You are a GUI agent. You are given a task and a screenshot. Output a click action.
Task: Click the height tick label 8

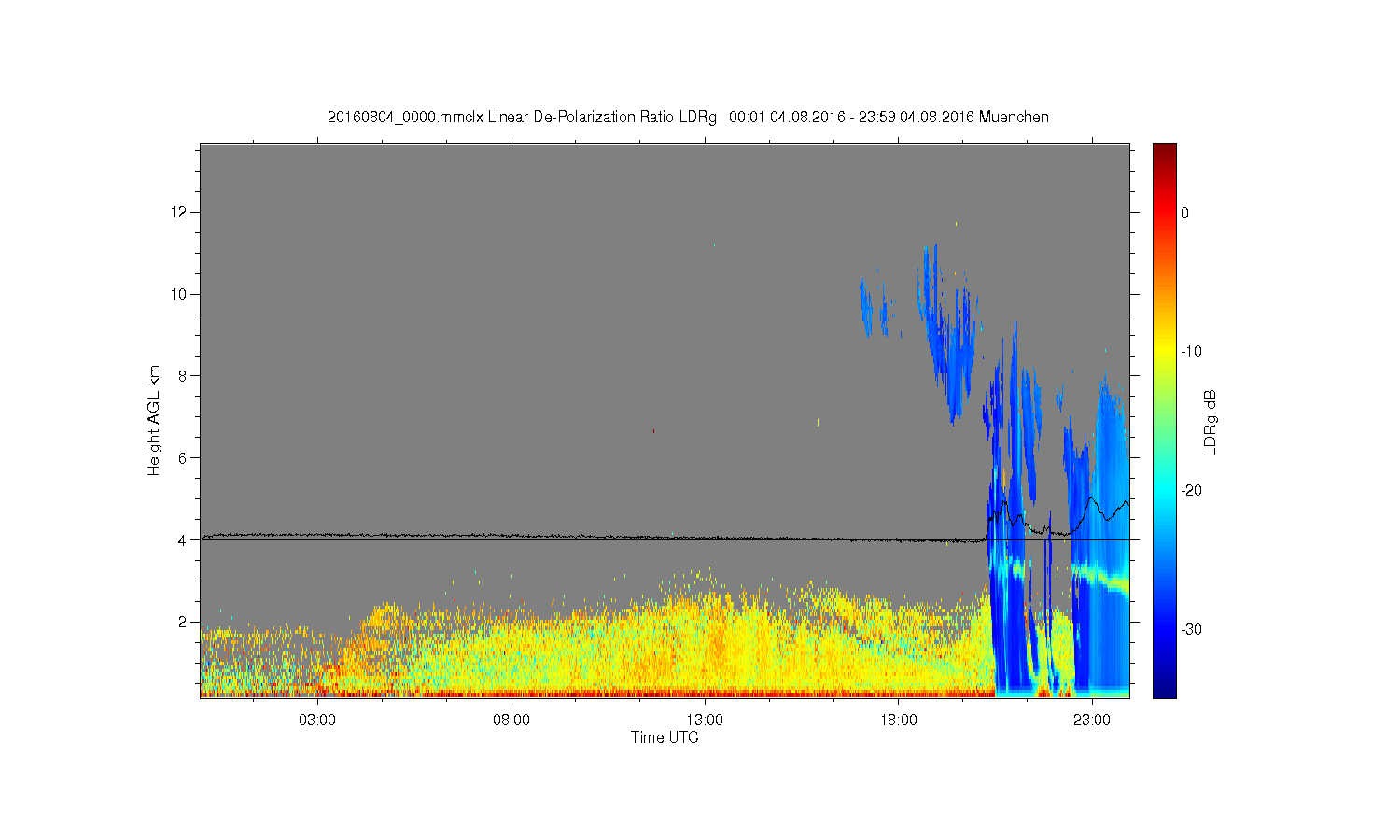tap(185, 376)
